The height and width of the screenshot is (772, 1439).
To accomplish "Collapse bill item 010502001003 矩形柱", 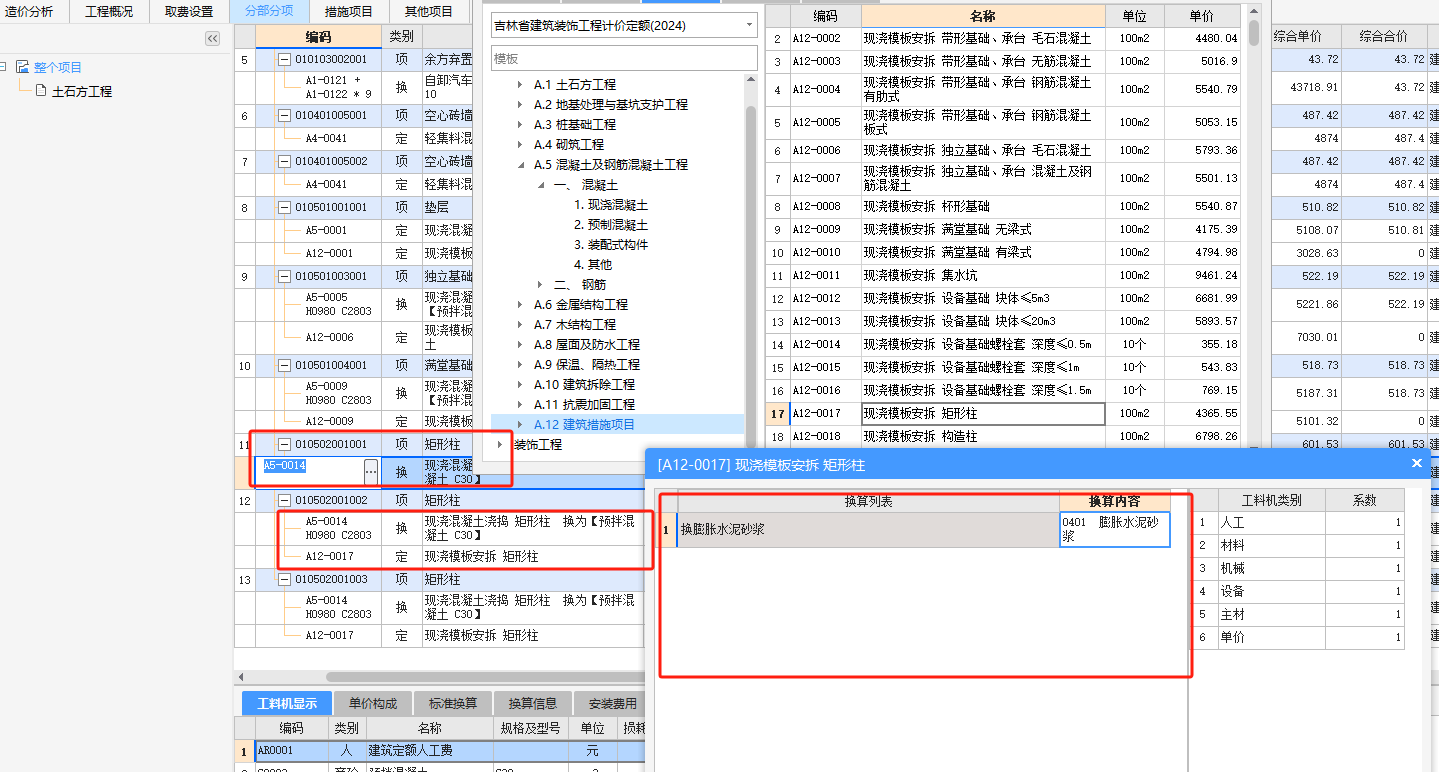I will click(x=284, y=580).
